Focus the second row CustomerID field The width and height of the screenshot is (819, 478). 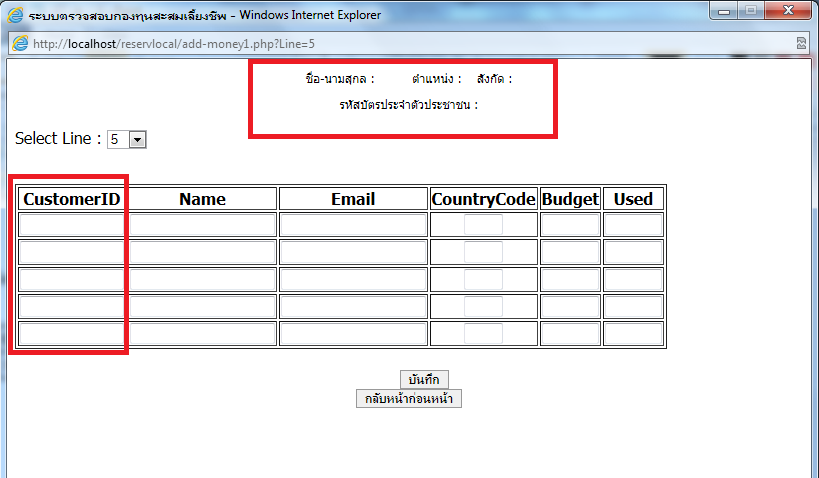(72, 252)
